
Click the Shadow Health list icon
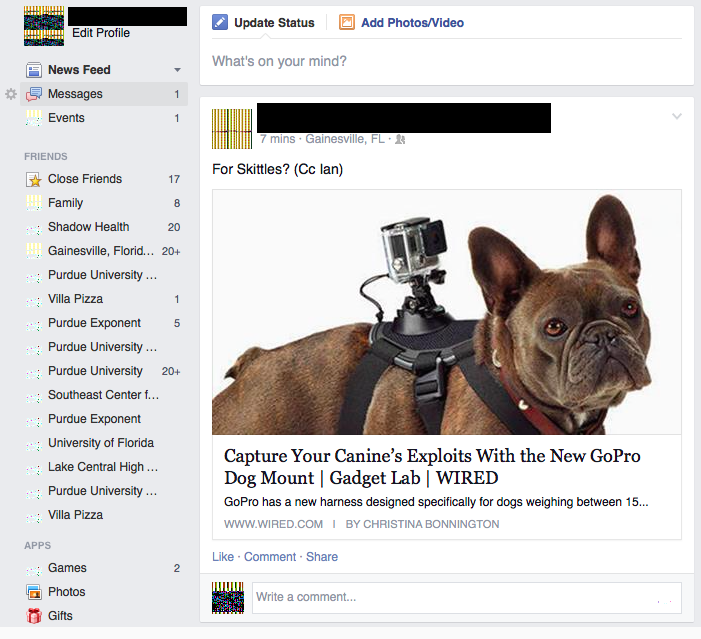(34, 228)
